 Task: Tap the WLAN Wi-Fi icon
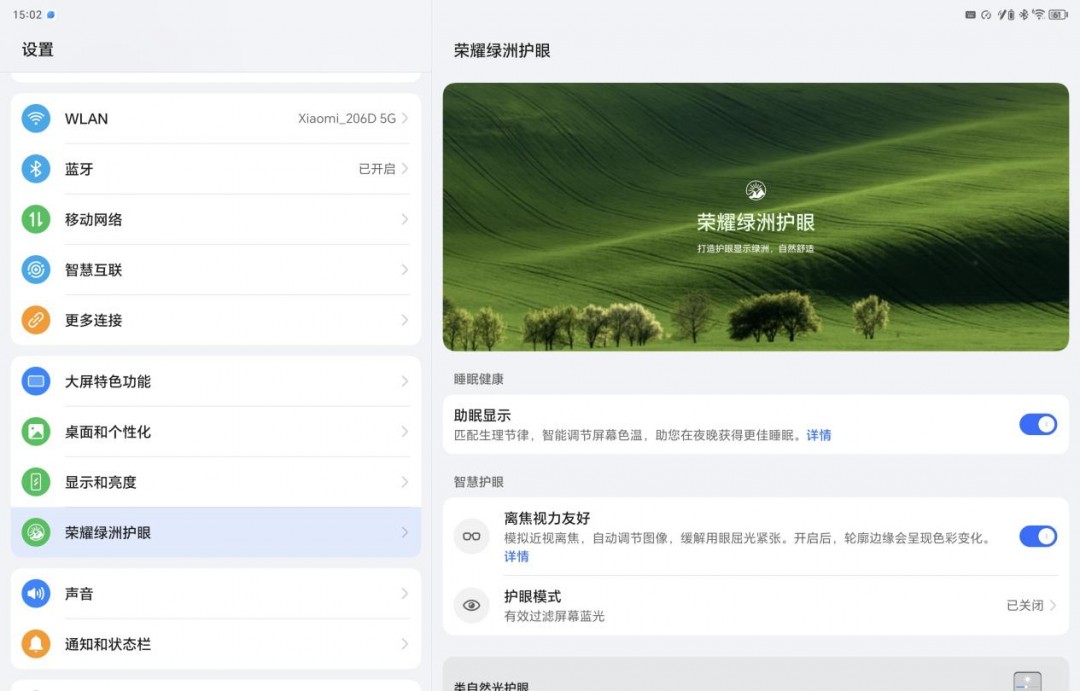coord(36,118)
